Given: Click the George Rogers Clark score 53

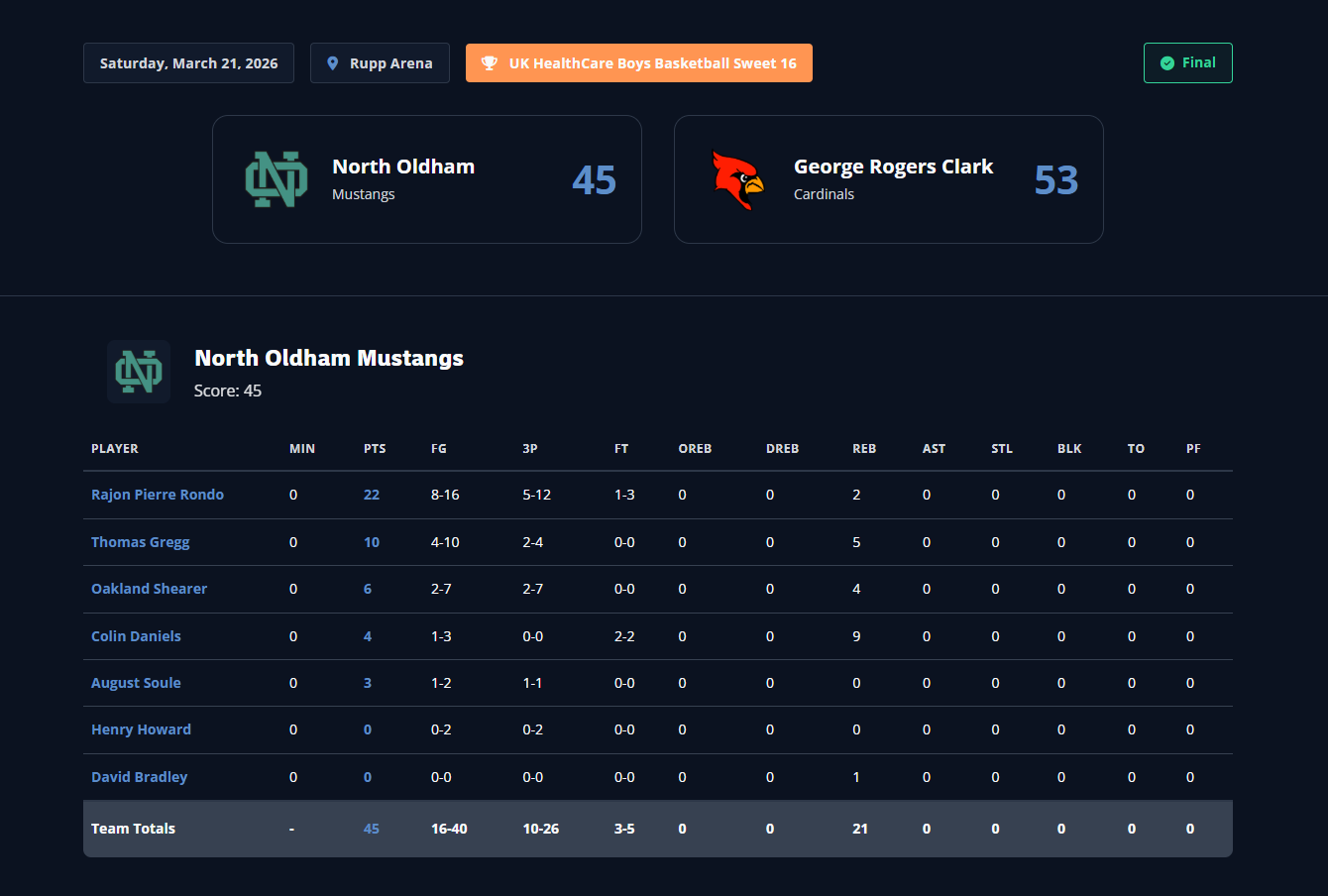Looking at the screenshot, I should coord(1055,179).
